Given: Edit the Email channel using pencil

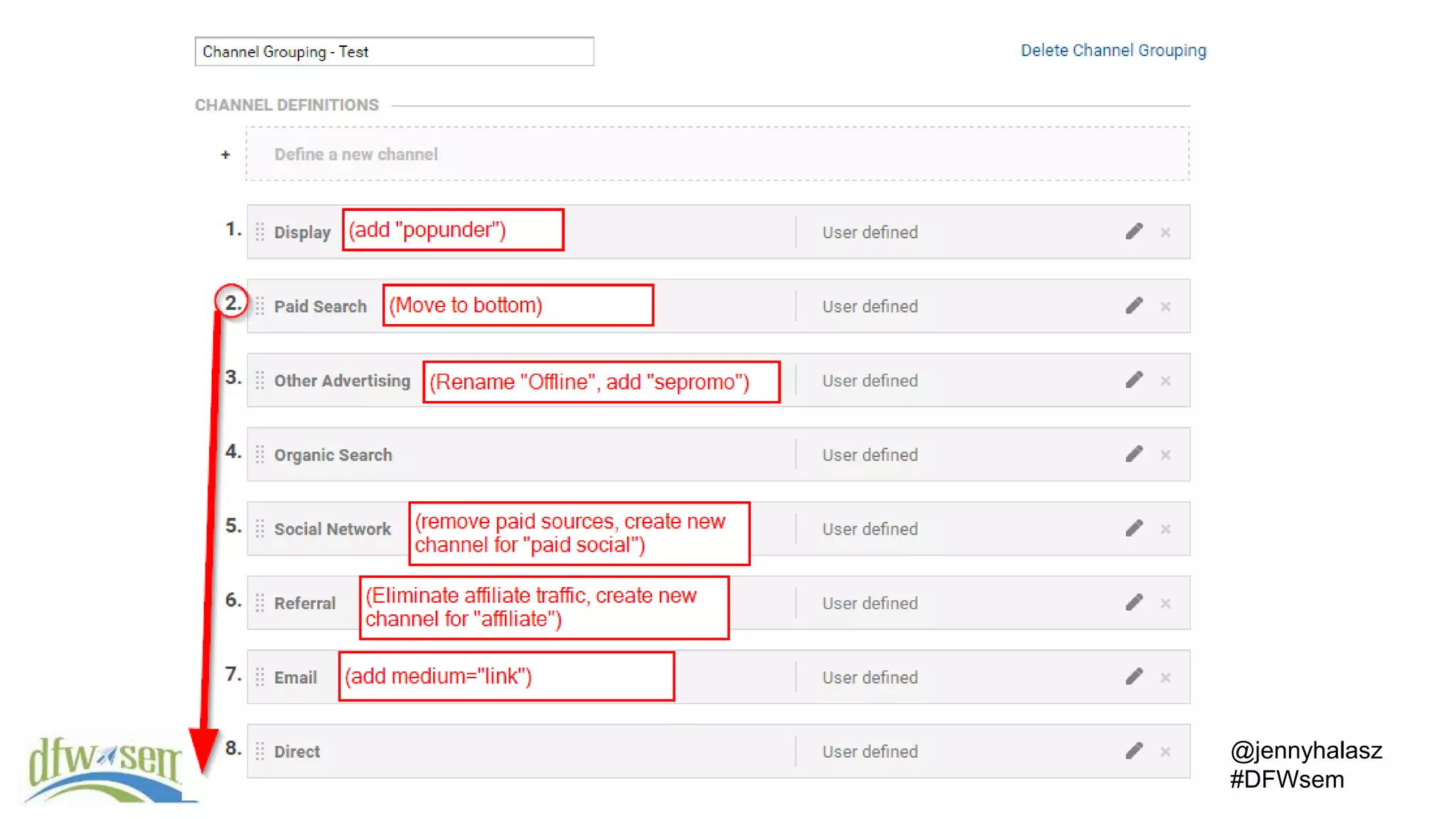Looking at the screenshot, I should (x=1134, y=677).
